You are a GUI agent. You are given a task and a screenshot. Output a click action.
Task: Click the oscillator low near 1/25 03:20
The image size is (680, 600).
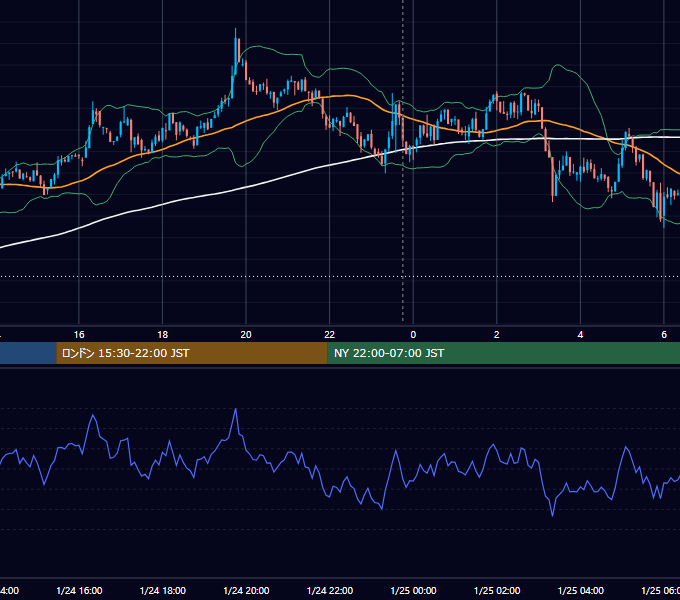(x=552, y=515)
